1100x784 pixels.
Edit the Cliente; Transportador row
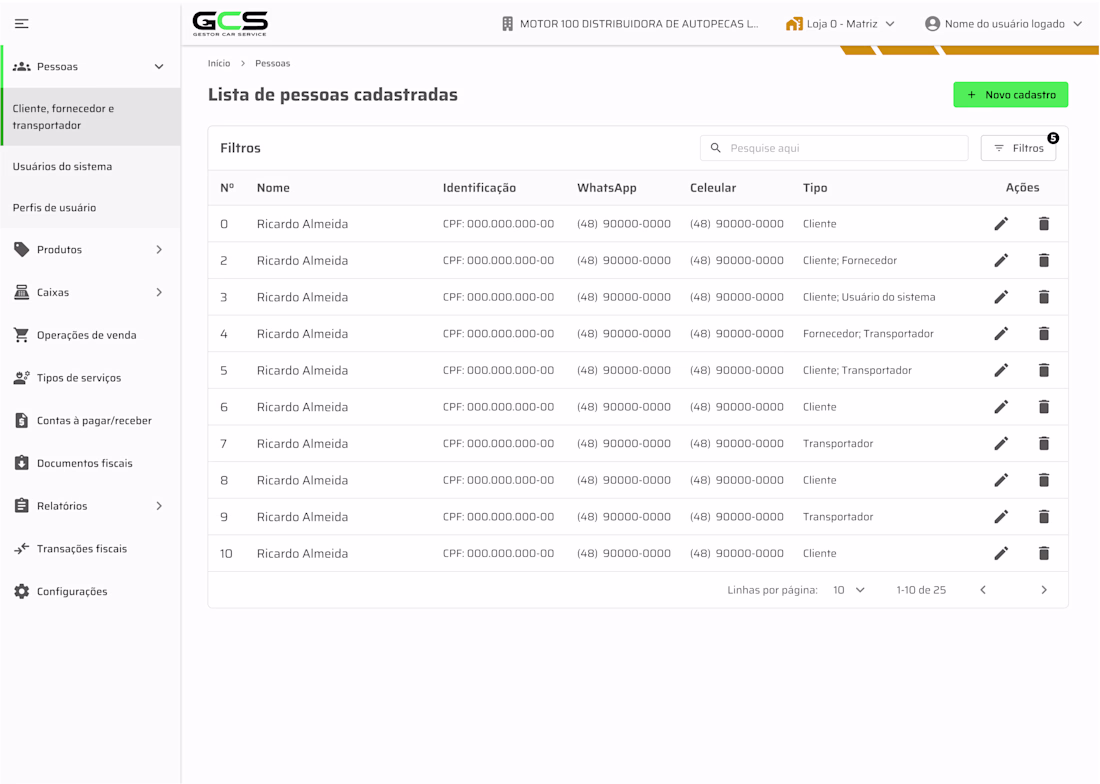coord(1001,370)
